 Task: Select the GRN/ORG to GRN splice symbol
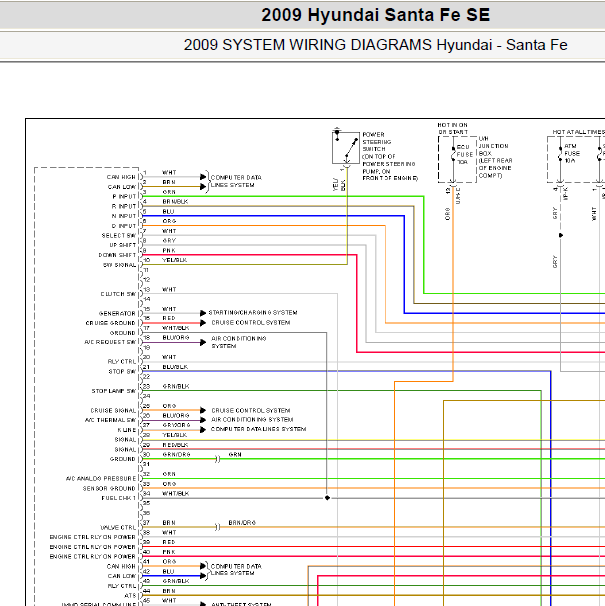pos(217,459)
